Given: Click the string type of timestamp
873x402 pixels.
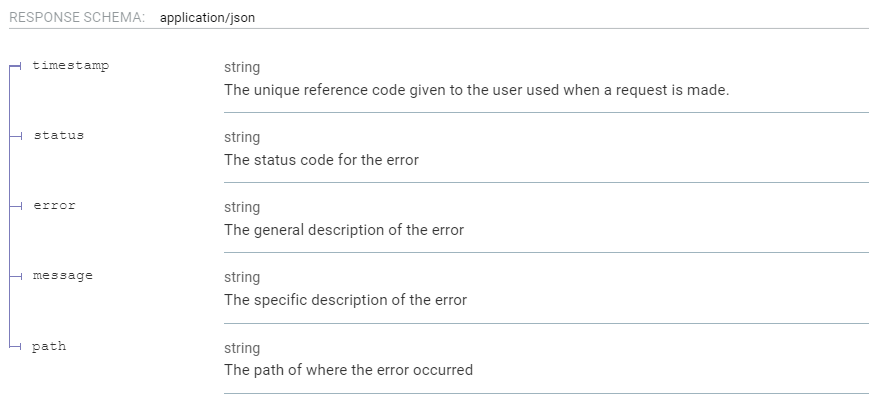Looking at the screenshot, I should coord(242,67).
